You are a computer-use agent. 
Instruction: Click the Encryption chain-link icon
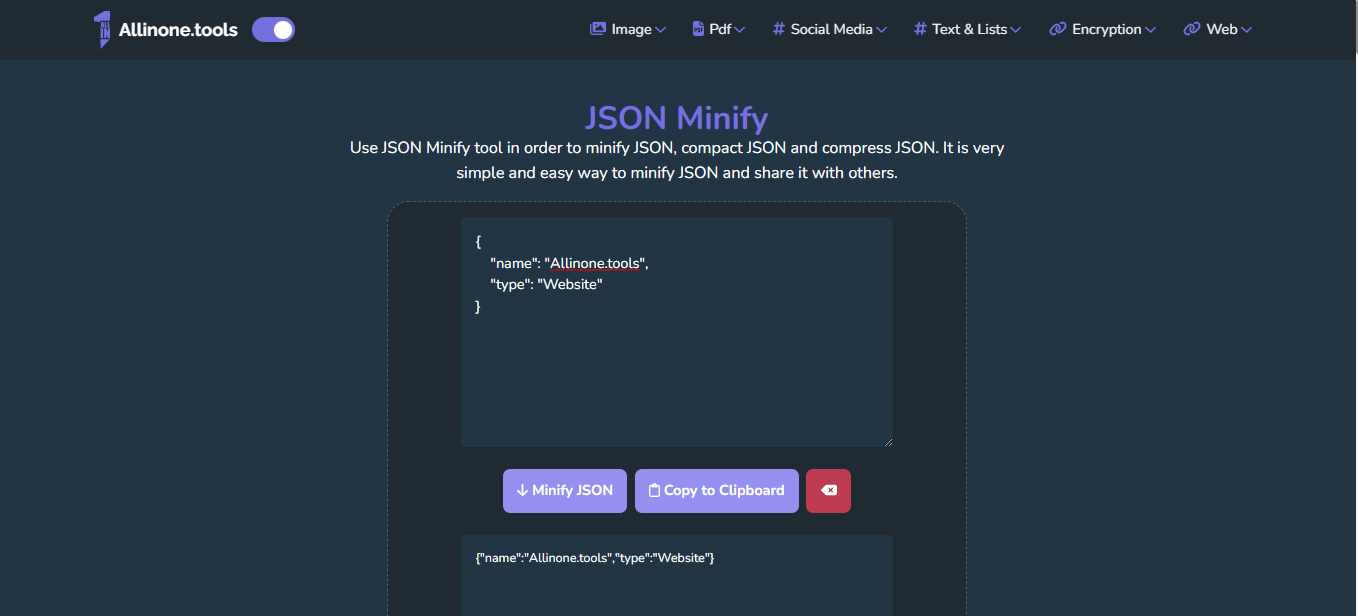(1057, 29)
